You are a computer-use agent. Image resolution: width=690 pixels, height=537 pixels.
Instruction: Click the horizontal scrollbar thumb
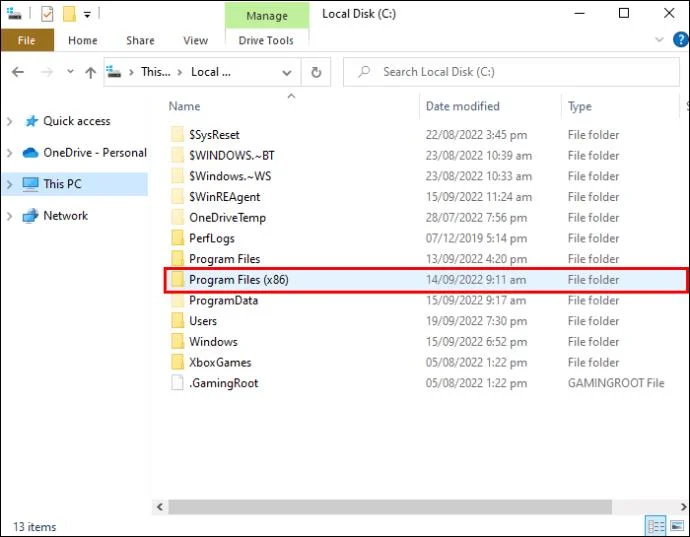390,507
